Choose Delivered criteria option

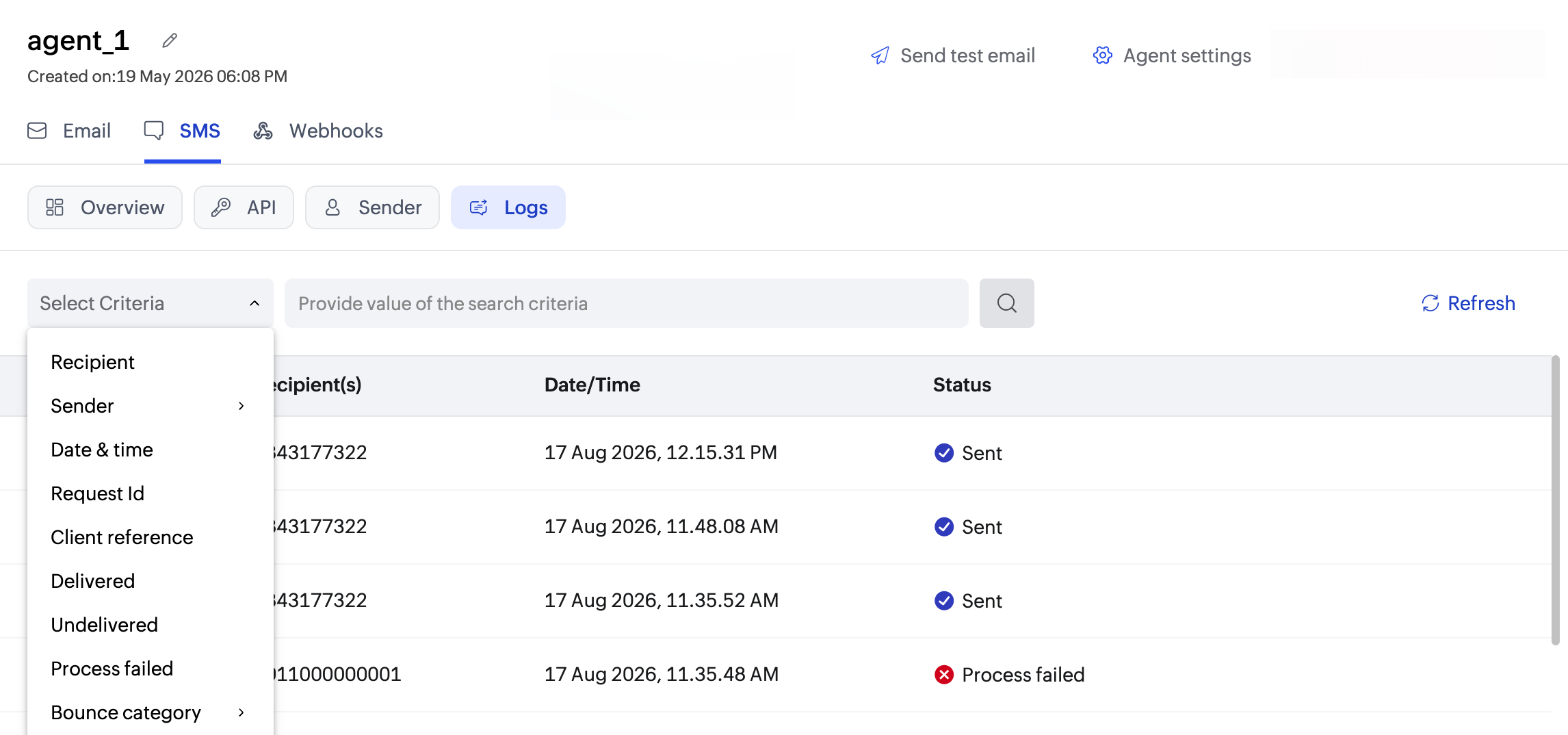(x=151, y=581)
